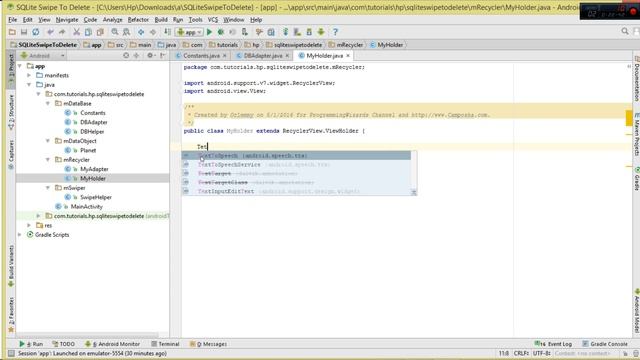Image resolution: width=640 pixels, height=360 pixels.
Task: Collapse the mSwiper package
Action: [48, 188]
